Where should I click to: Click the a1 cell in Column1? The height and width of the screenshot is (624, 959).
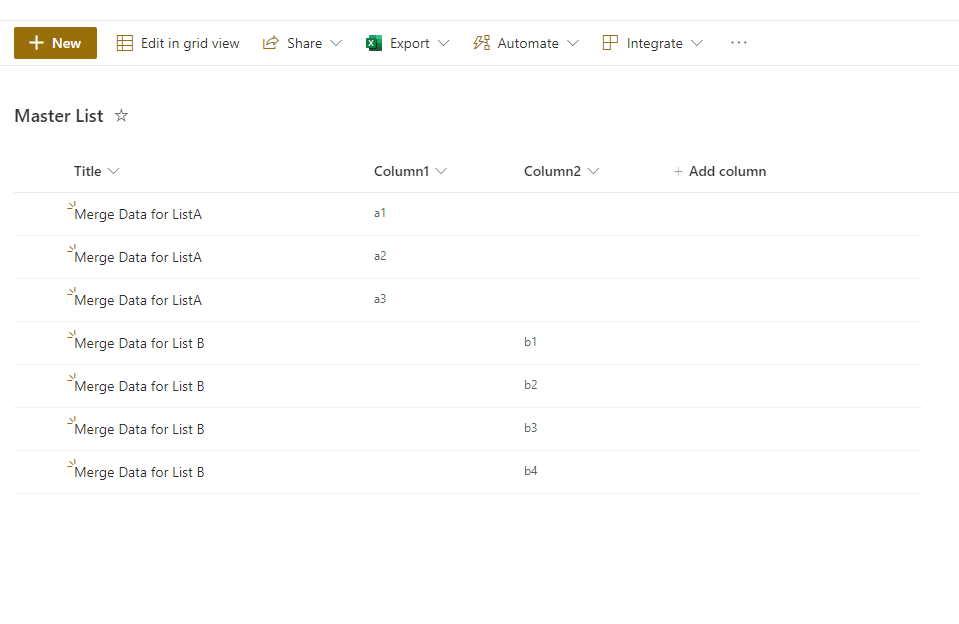point(380,213)
